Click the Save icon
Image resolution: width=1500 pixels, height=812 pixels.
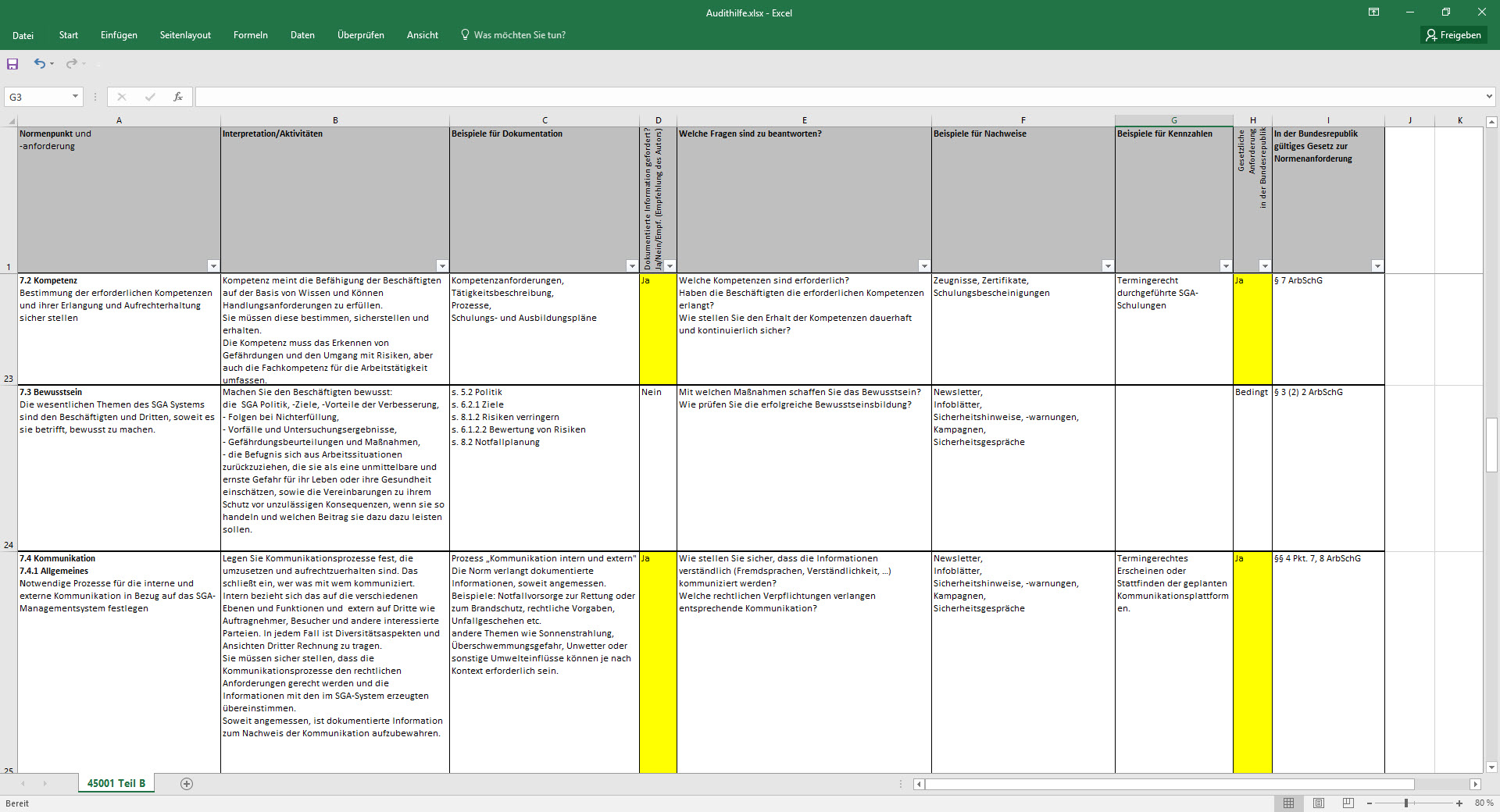pyautogui.click(x=12, y=65)
